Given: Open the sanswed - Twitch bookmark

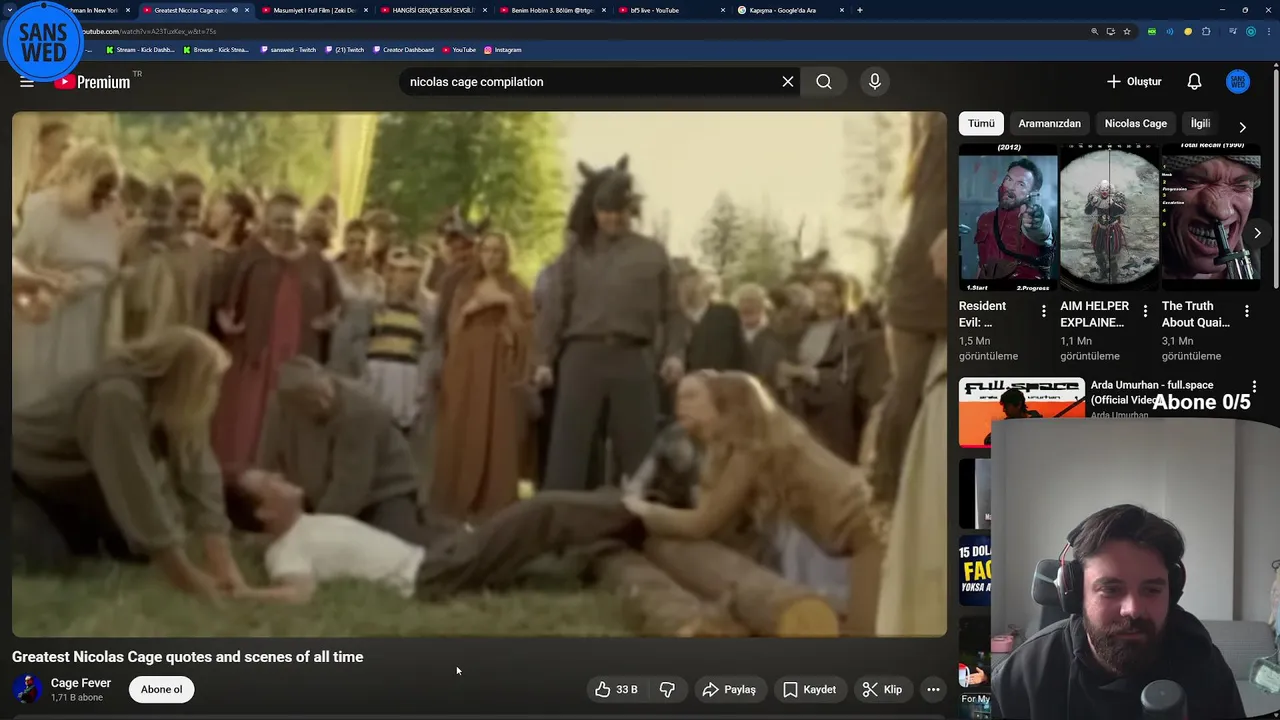Looking at the screenshot, I should (288, 49).
